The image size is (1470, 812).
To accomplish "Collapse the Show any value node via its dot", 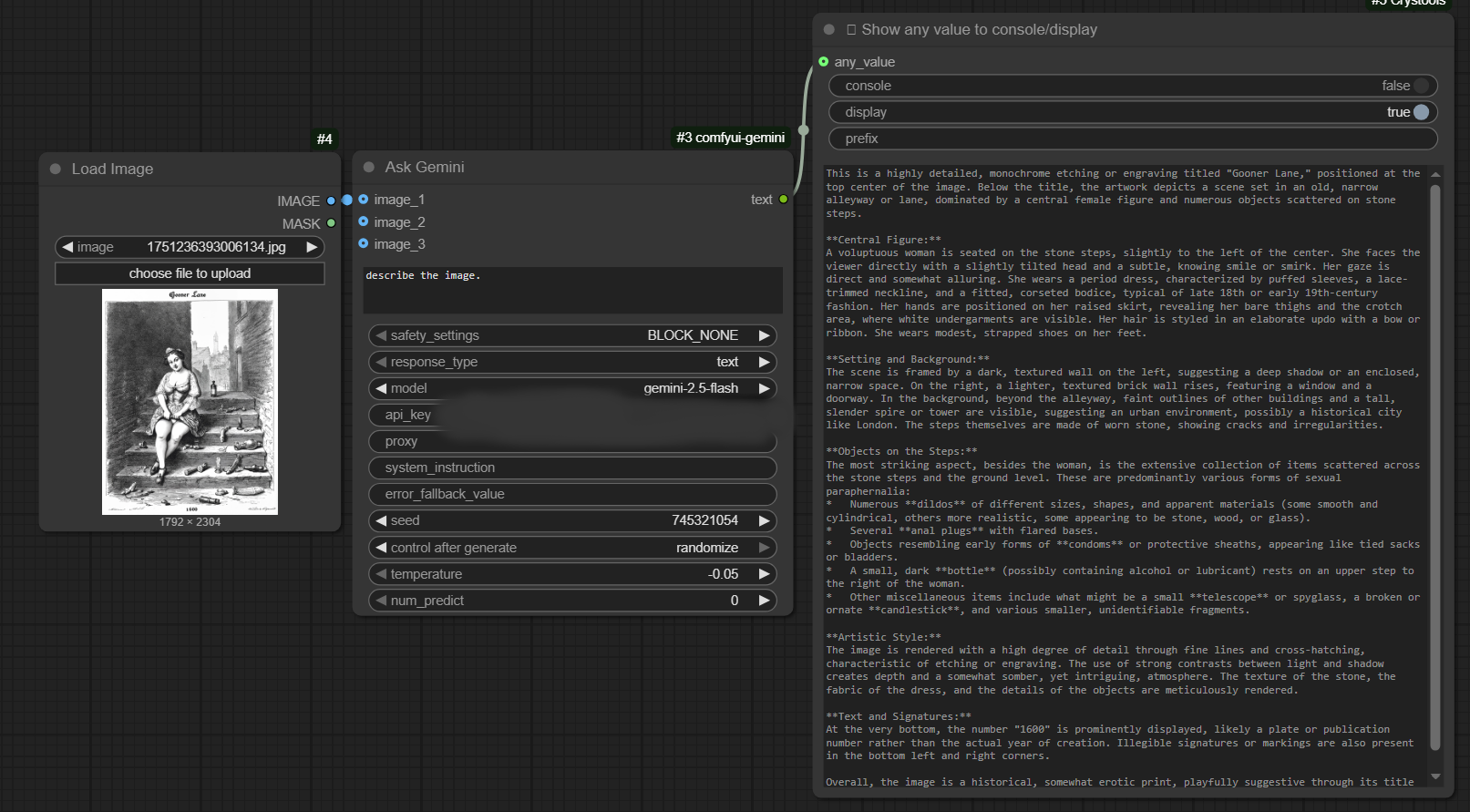I will coord(829,29).
